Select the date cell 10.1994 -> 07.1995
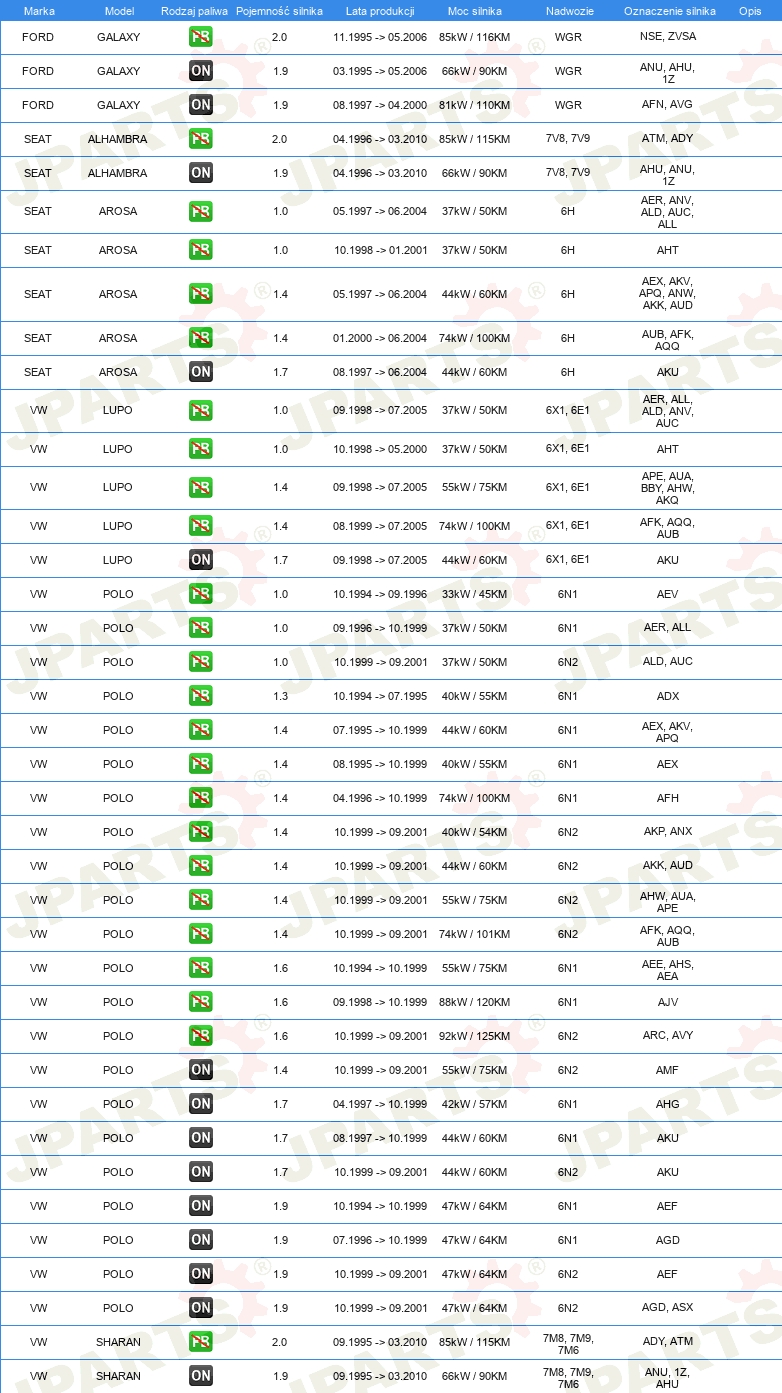Screen dimensions: 782x1393 click(380, 696)
